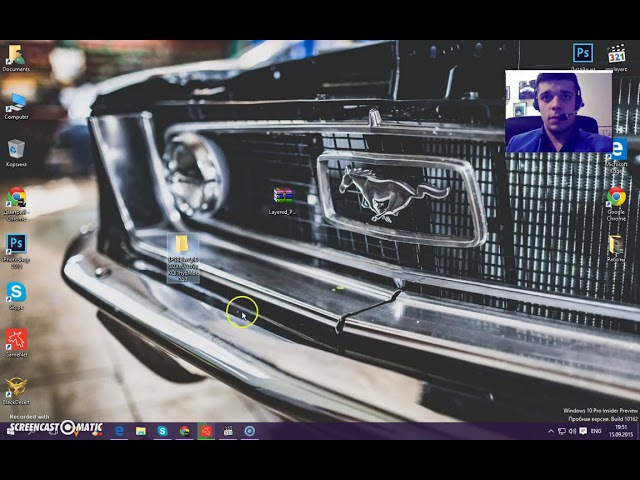The image size is (640, 480).
Task: Select the Корзина recycle bin icon
Action: click(16, 153)
